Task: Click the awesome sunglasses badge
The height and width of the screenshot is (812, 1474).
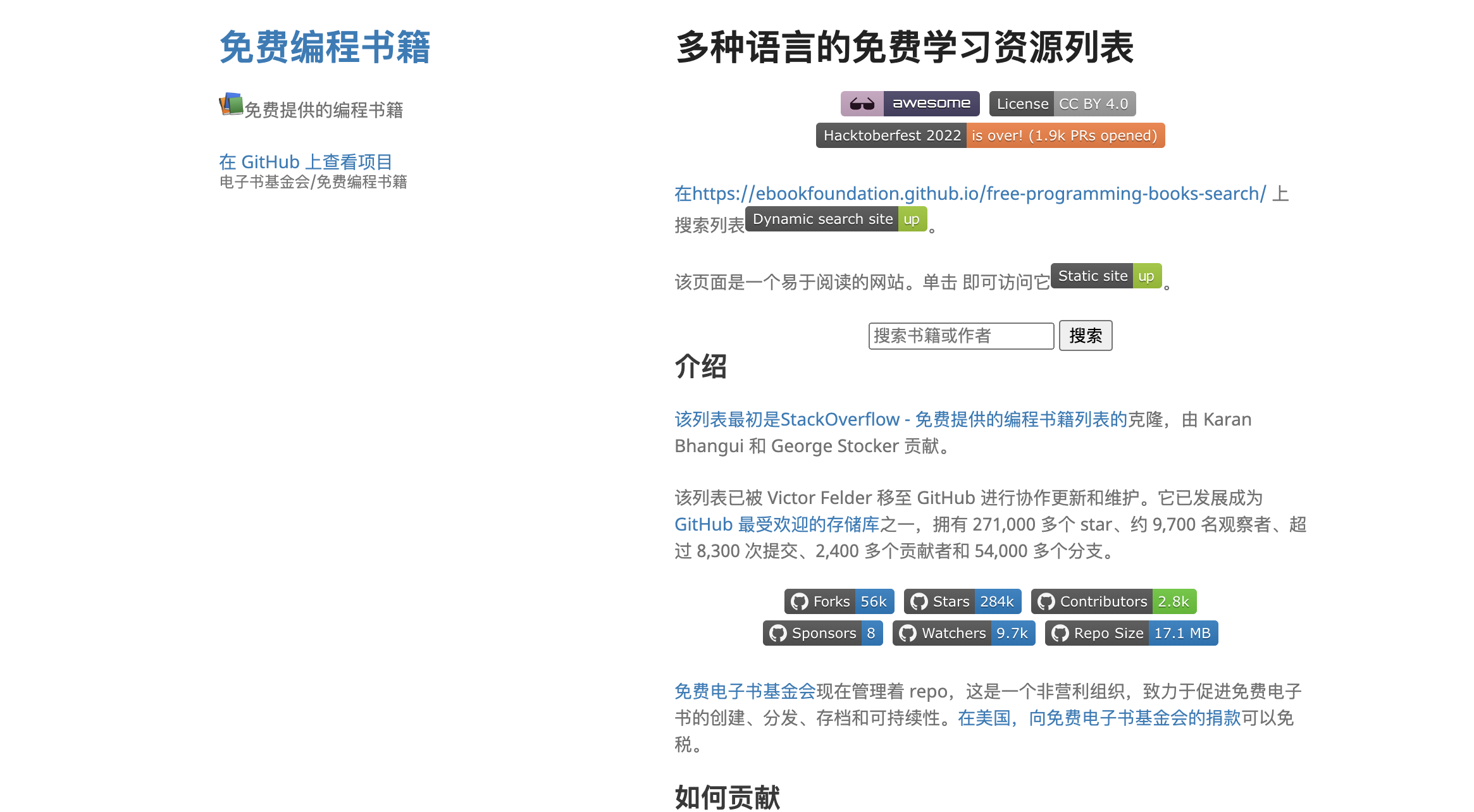Action: [910, 104]
